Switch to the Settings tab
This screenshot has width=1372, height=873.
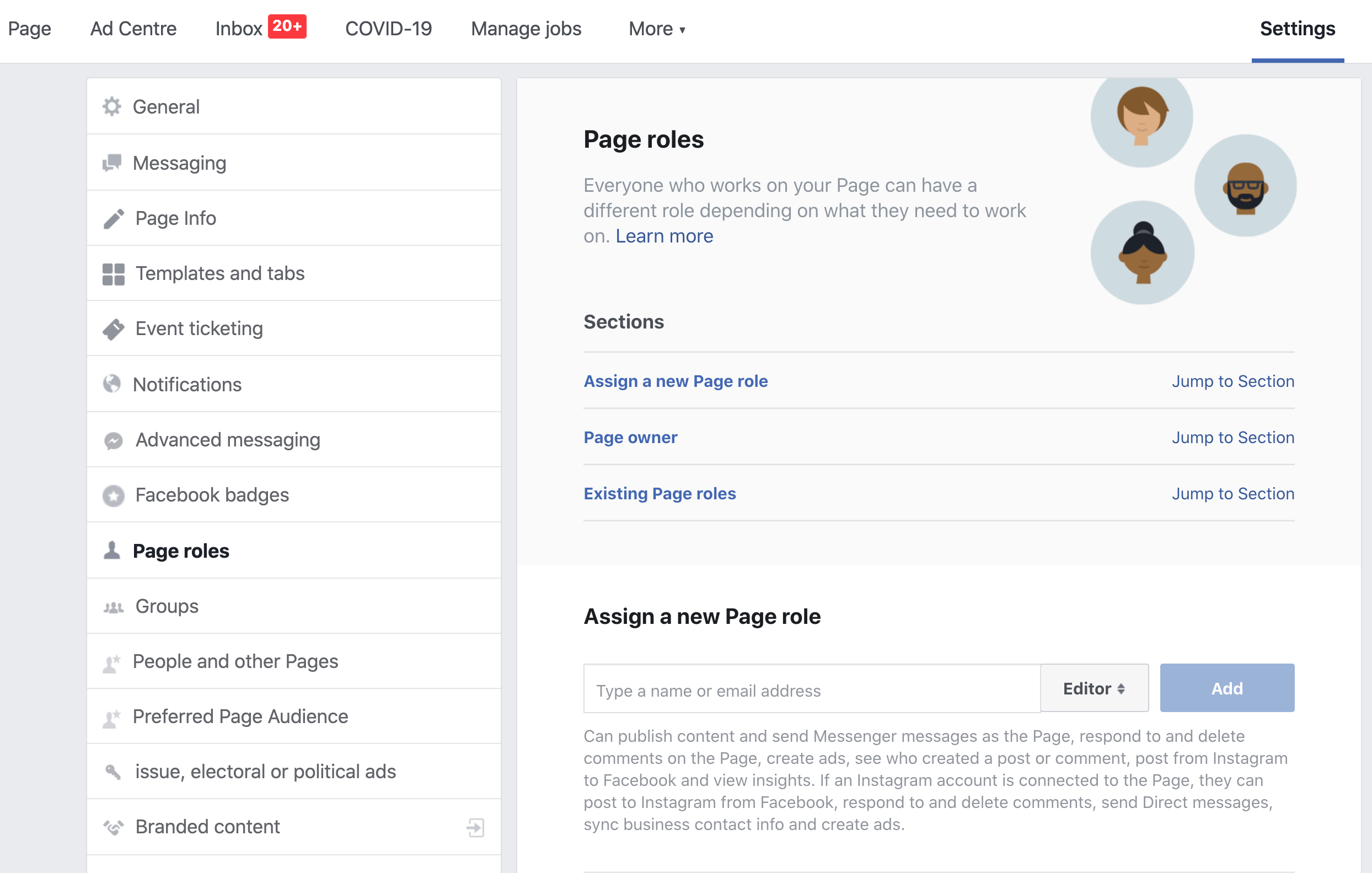click(1298, 29)
